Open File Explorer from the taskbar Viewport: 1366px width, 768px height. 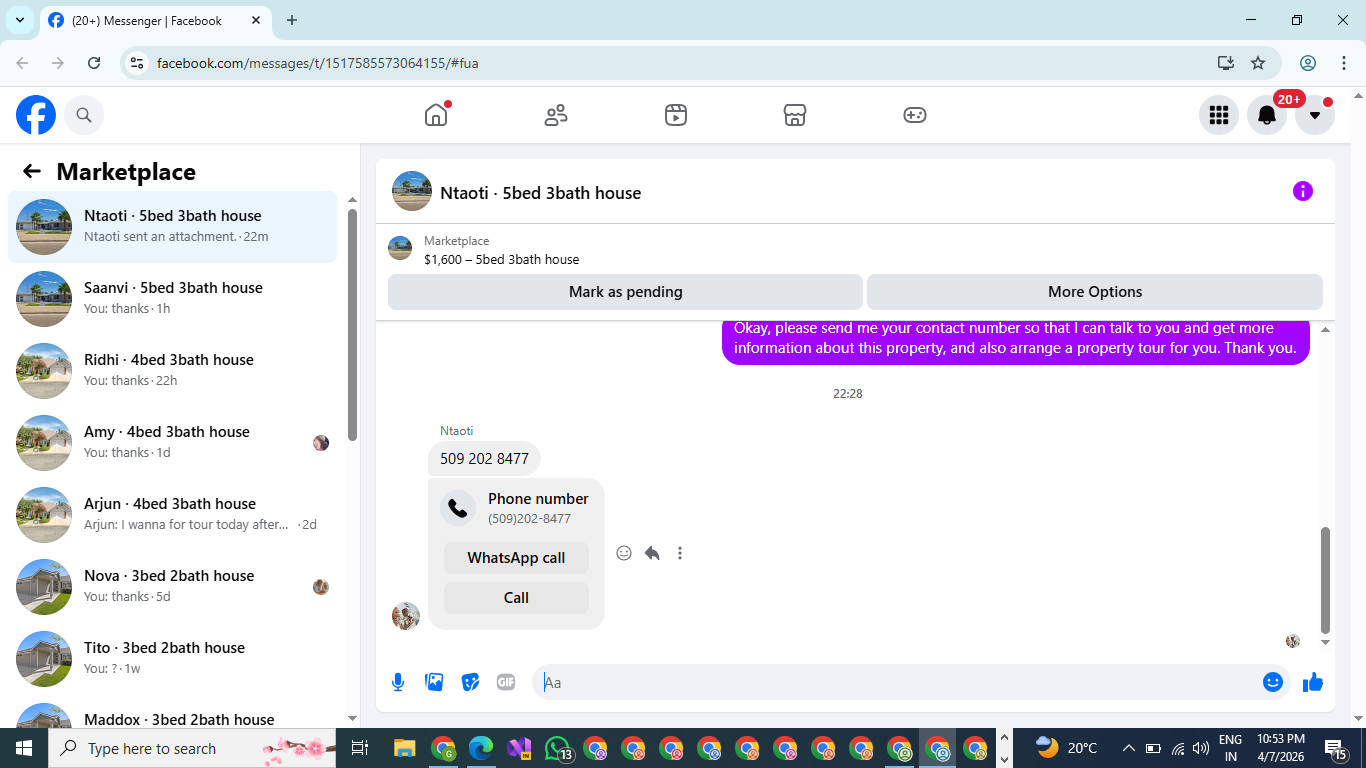point(404,748)
